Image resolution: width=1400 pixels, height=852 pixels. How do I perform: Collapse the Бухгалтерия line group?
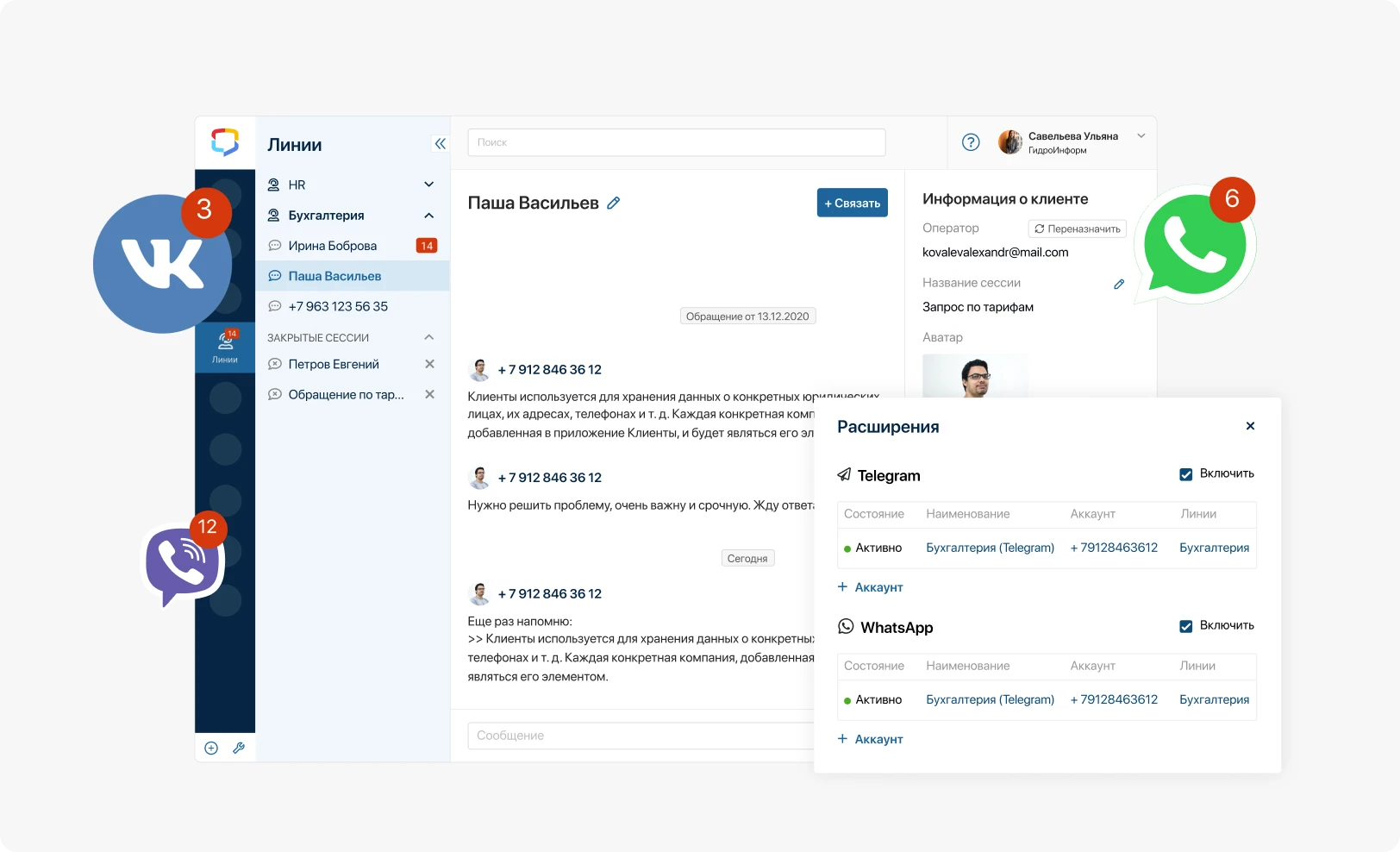coord(428,216)
